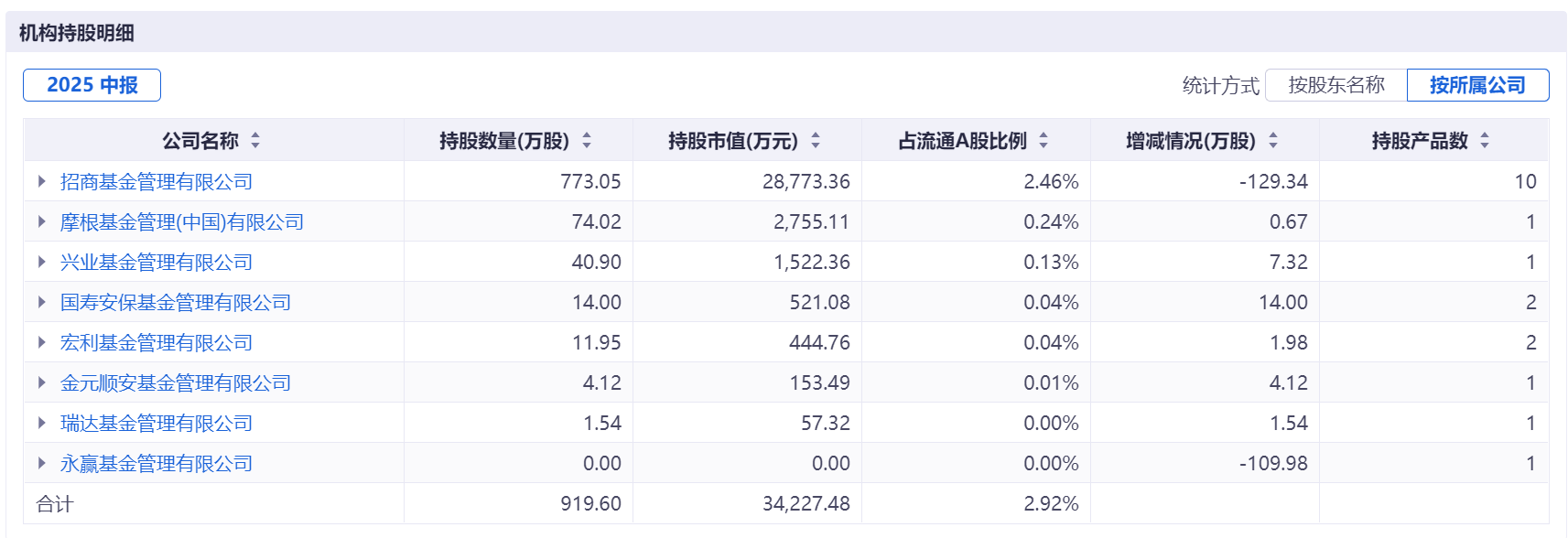Sort by 公司名称 column sort icon
The height and width of the screenshot is (538, 1568).
pyautogui.click(x=255, y=141)
